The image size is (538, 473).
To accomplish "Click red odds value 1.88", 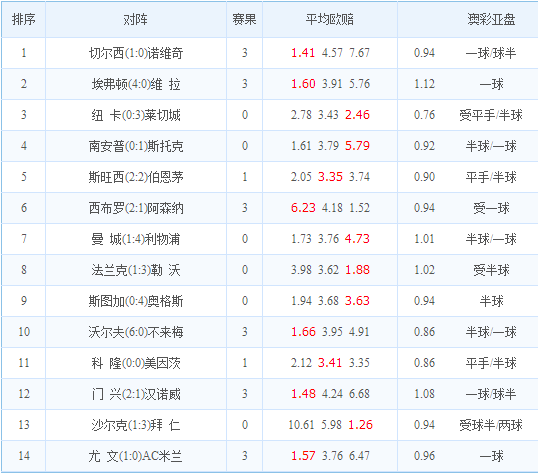I will (x=358, y=270).
